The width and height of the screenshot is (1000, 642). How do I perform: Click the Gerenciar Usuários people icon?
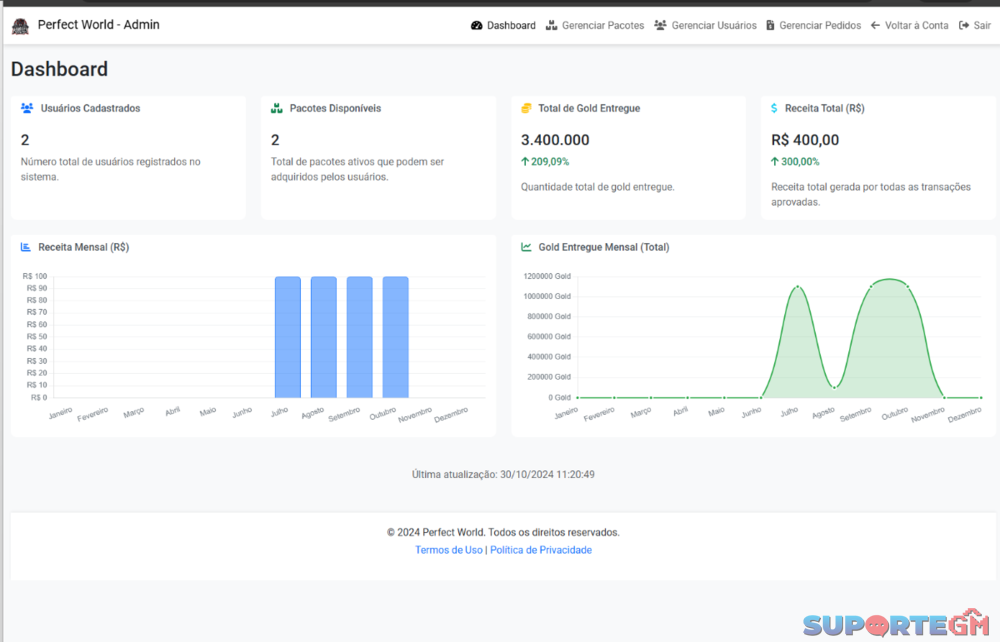(x=660, y=26)
